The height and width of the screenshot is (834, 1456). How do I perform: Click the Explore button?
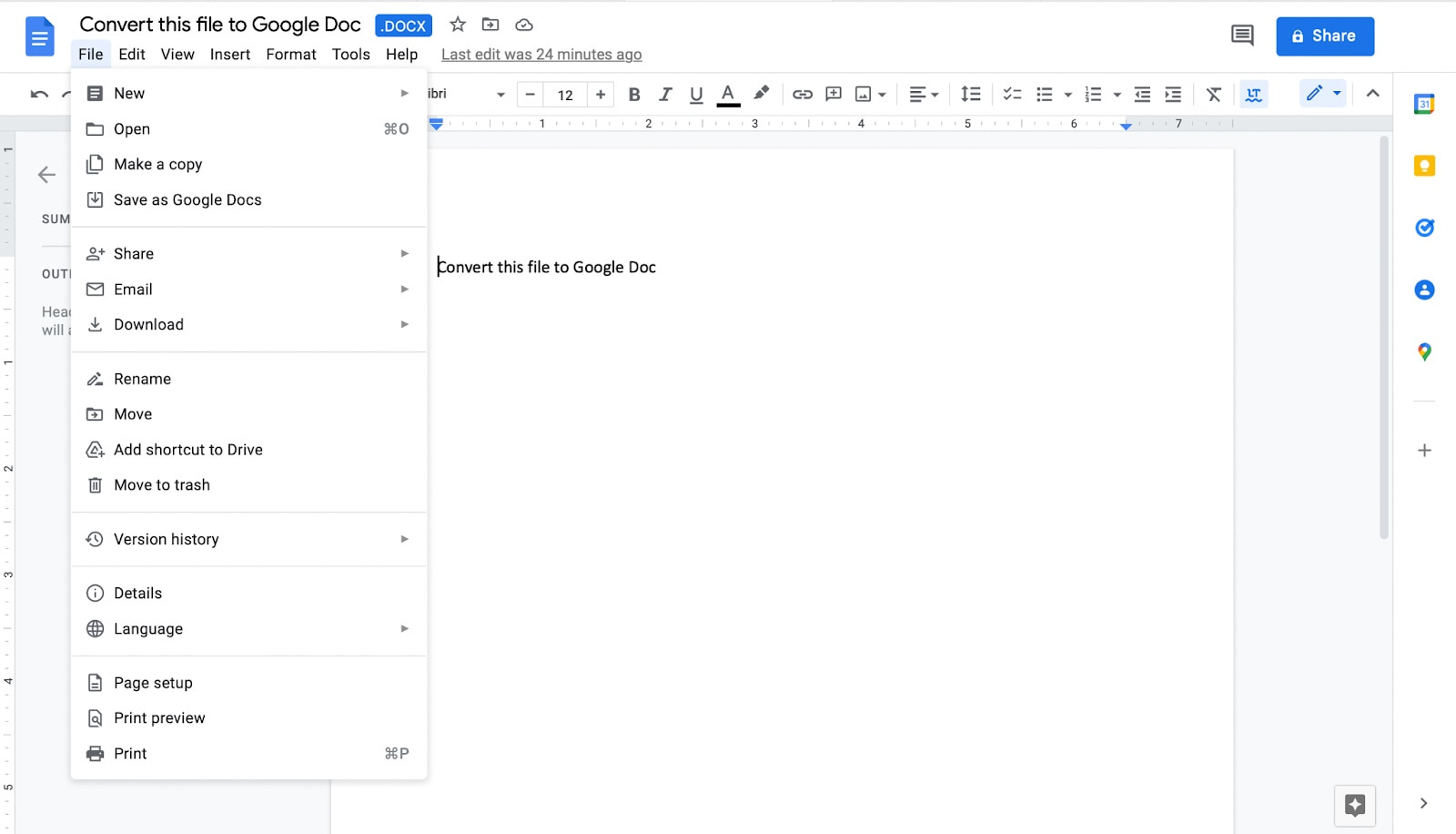coord(1355,805)
